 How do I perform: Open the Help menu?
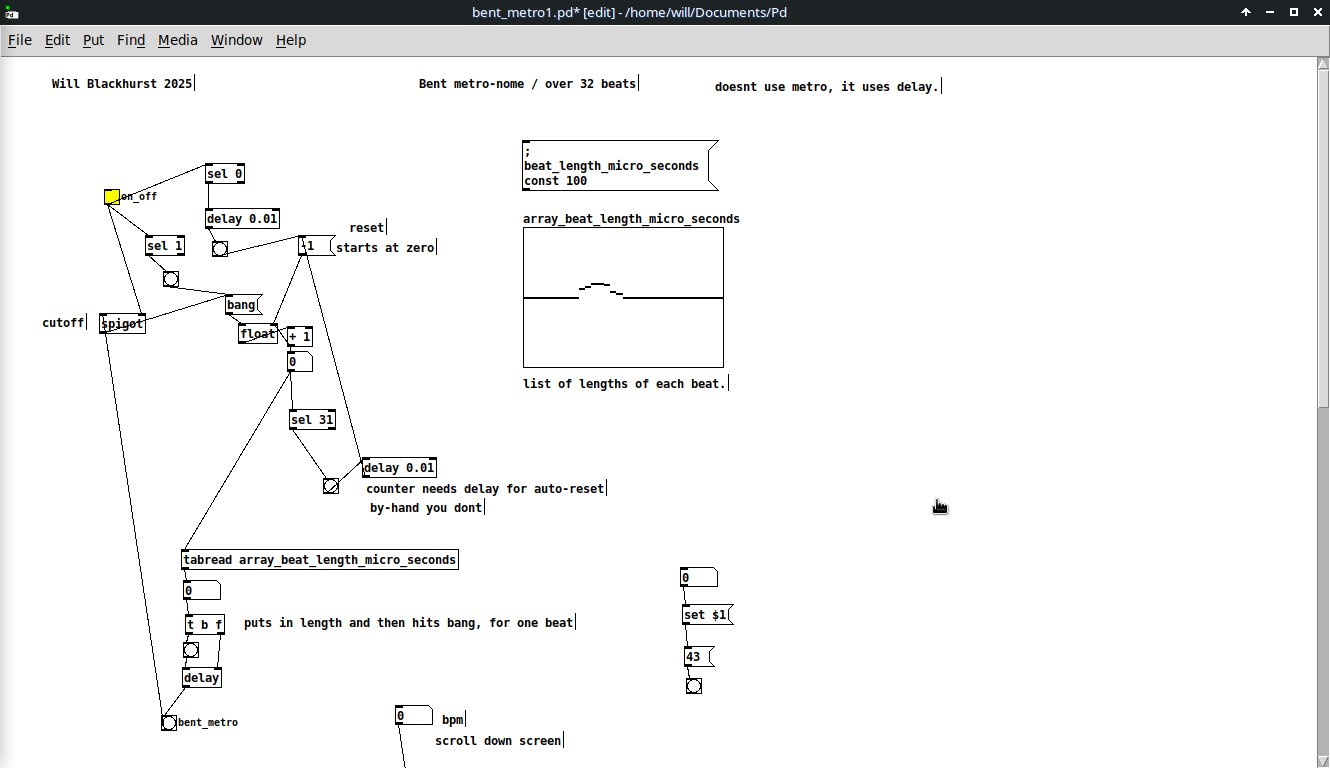click(x=291, y=40)
